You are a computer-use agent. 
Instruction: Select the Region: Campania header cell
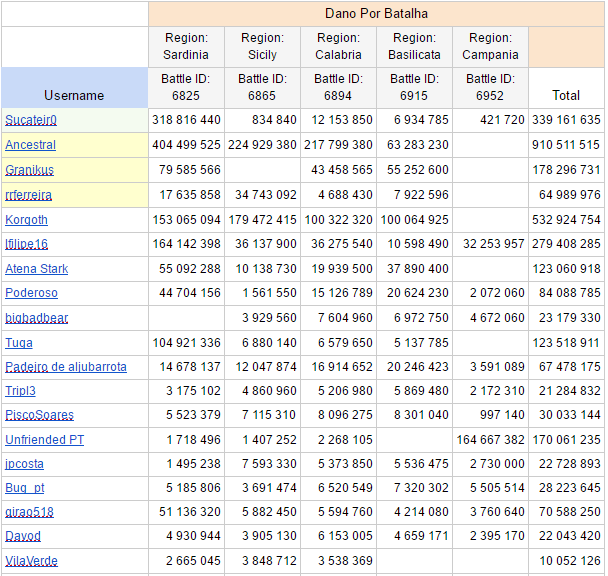[490, 47]
